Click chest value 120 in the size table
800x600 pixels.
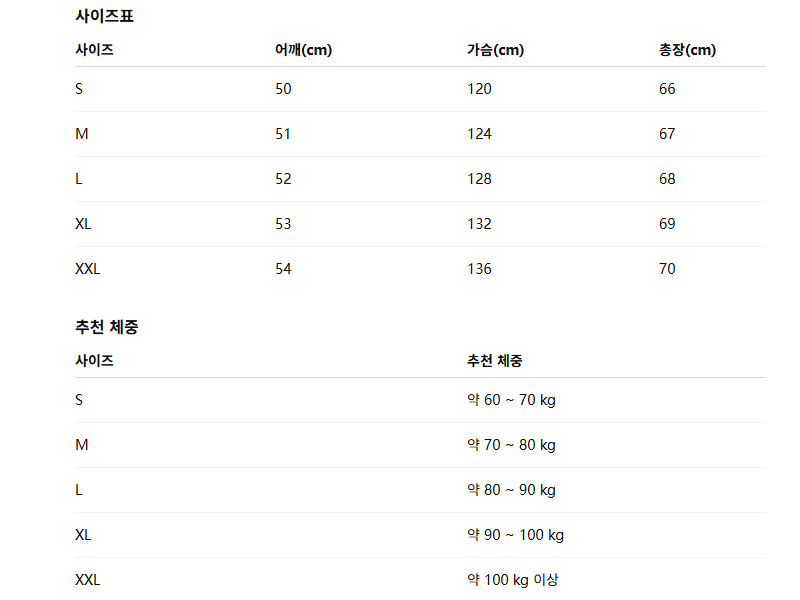479,89
